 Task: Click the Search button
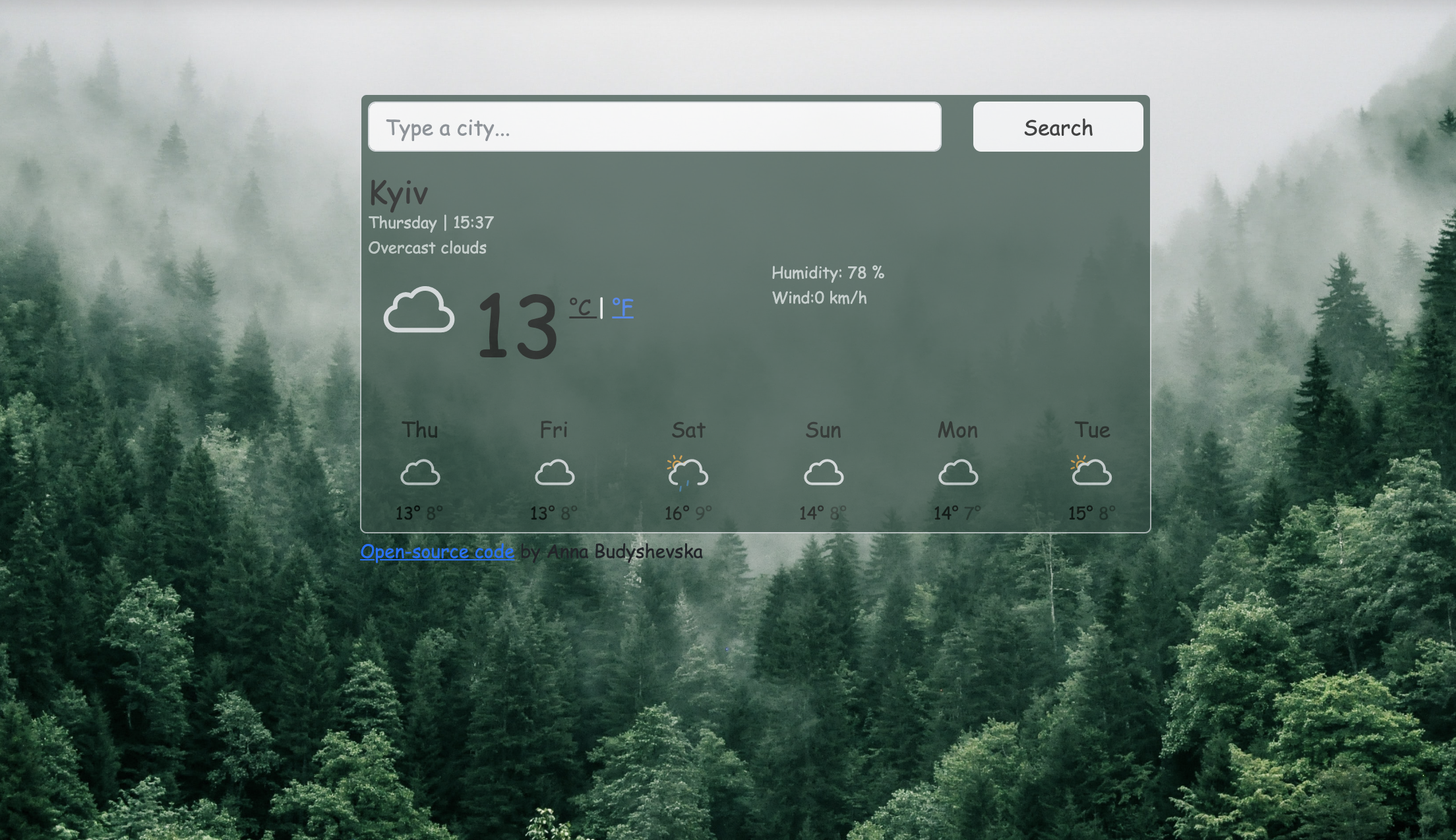tap(1058, 128)
